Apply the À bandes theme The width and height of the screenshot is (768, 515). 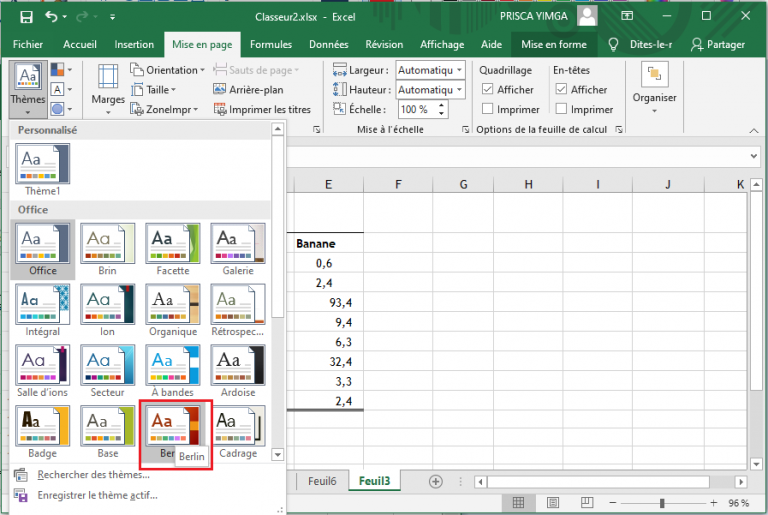(x=173, y=371)
